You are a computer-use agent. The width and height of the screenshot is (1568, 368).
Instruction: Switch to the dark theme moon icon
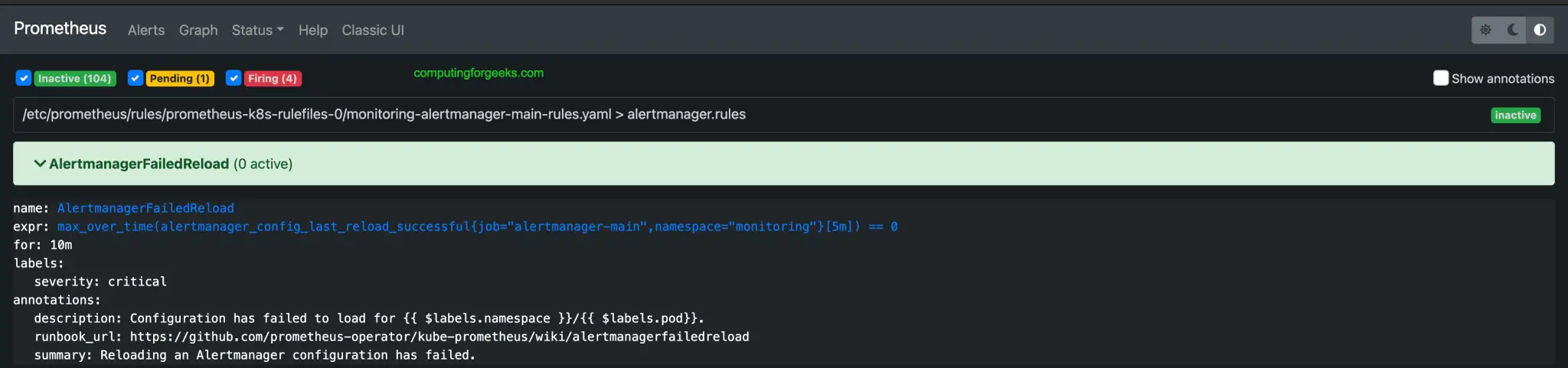tap(1513, 30)
